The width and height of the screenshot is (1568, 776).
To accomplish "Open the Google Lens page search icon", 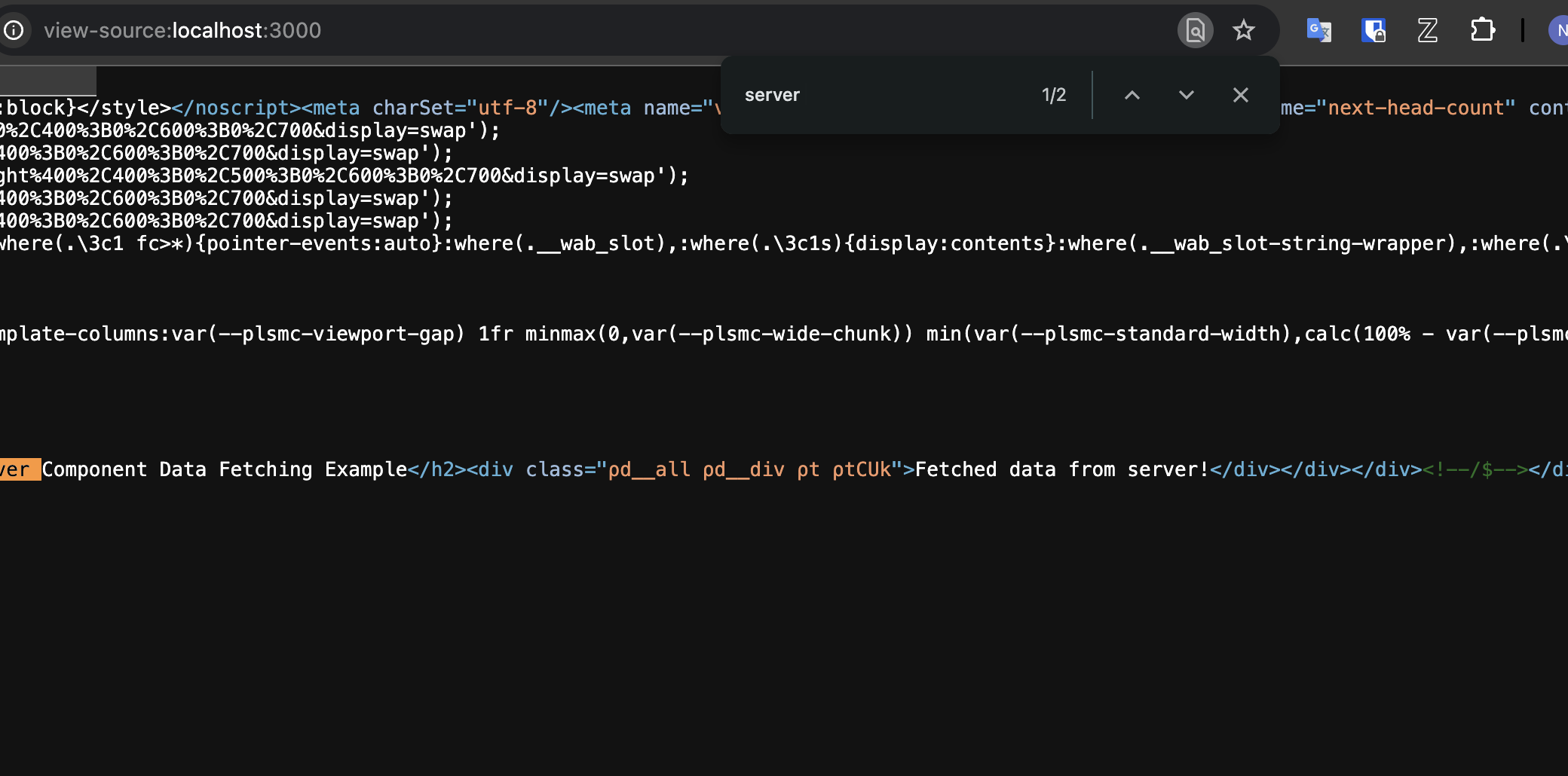I will click(1195, 30).
